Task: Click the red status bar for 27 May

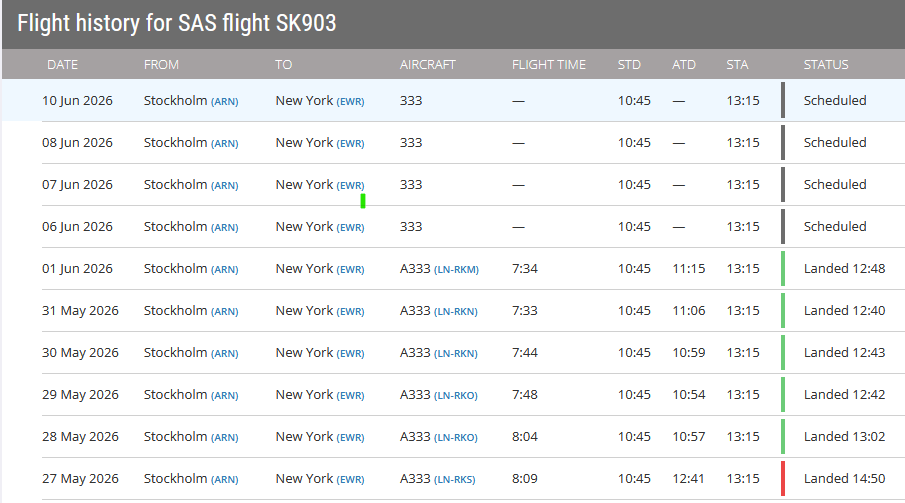Action: (783, 479)
